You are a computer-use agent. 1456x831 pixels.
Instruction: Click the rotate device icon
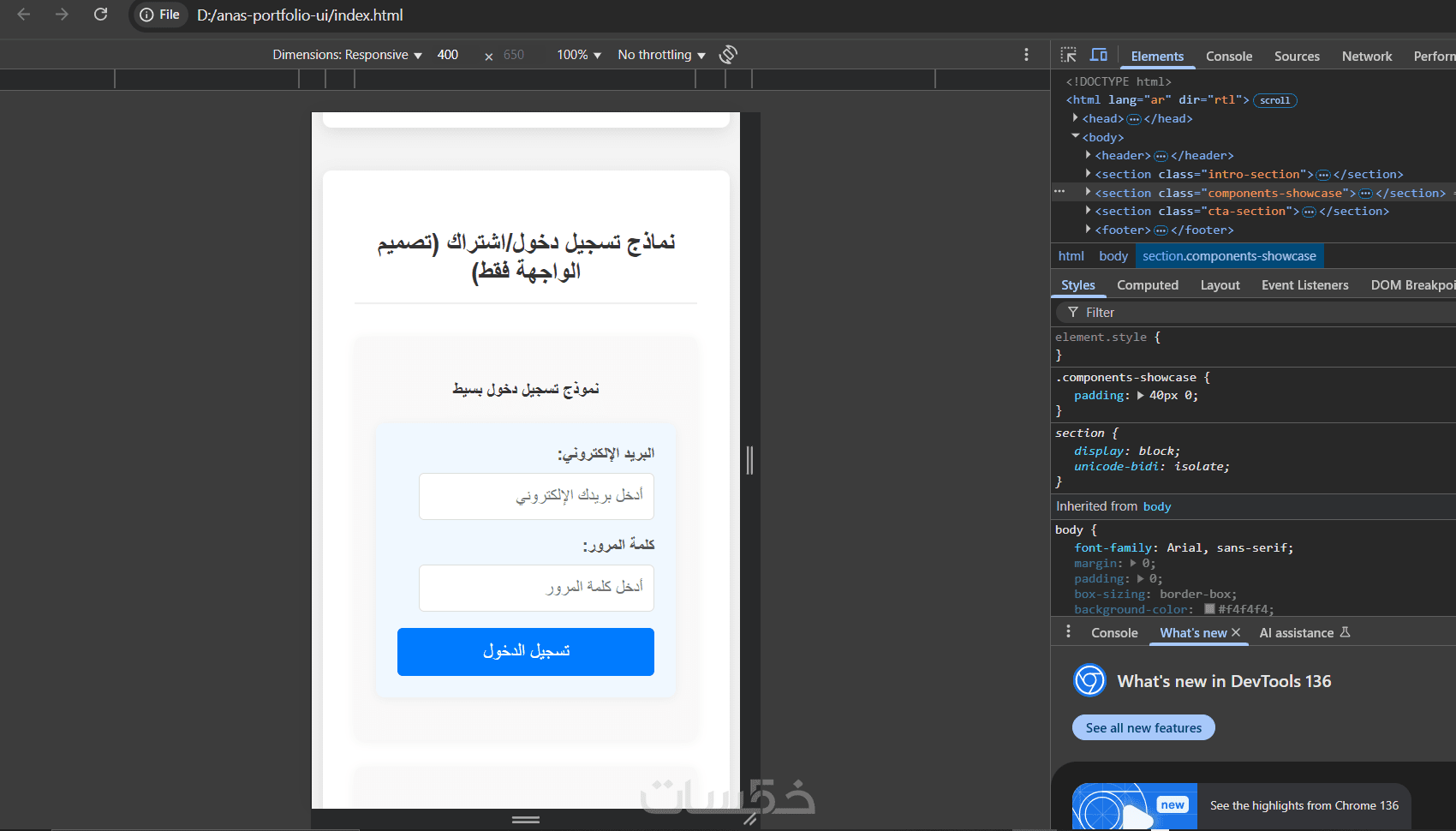(728, 55)
